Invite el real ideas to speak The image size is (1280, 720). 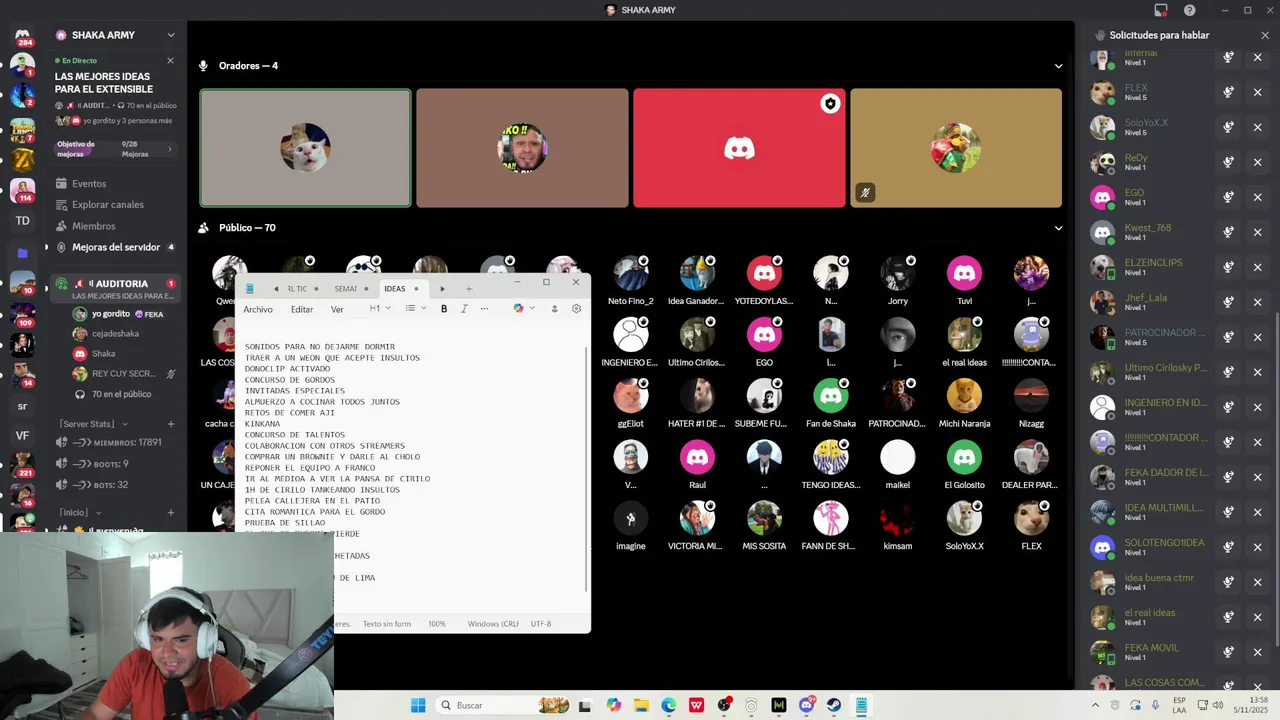click(1228, 617)
